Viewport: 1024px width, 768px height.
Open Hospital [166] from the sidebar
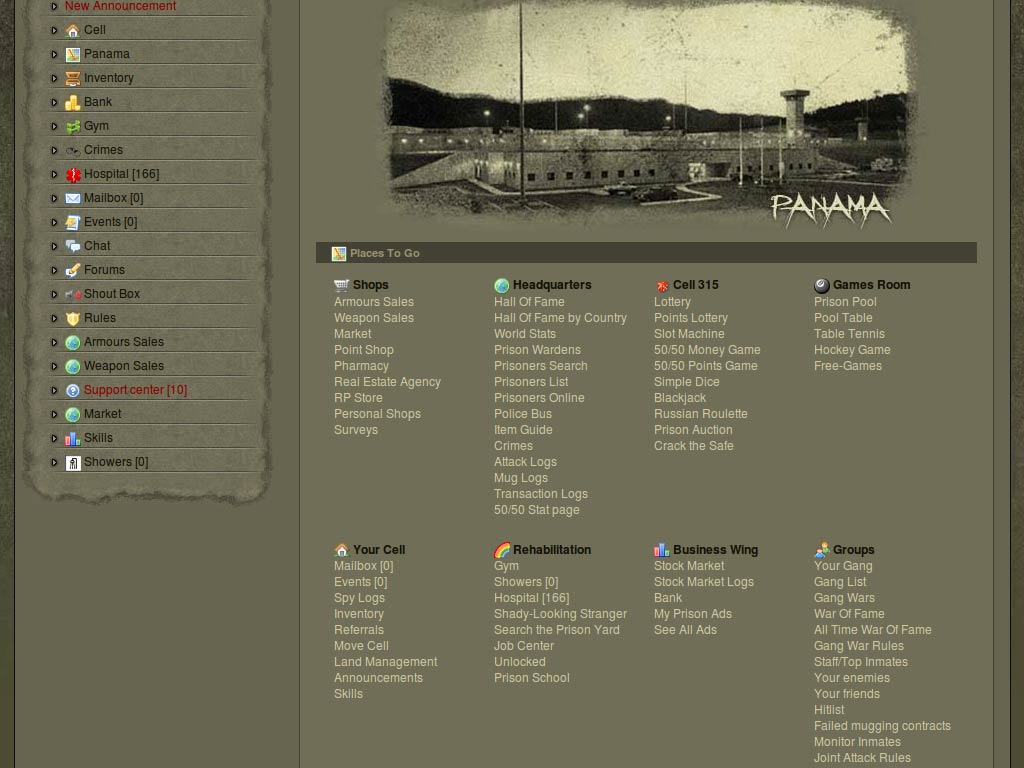121,174
